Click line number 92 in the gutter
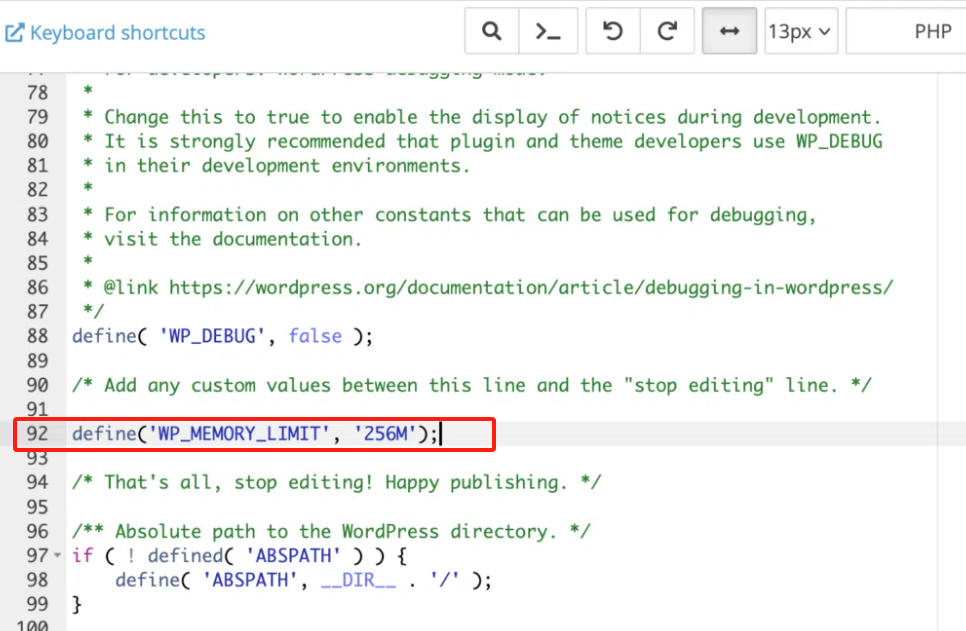This screenshot has height=631, width=966. (37, 434)
